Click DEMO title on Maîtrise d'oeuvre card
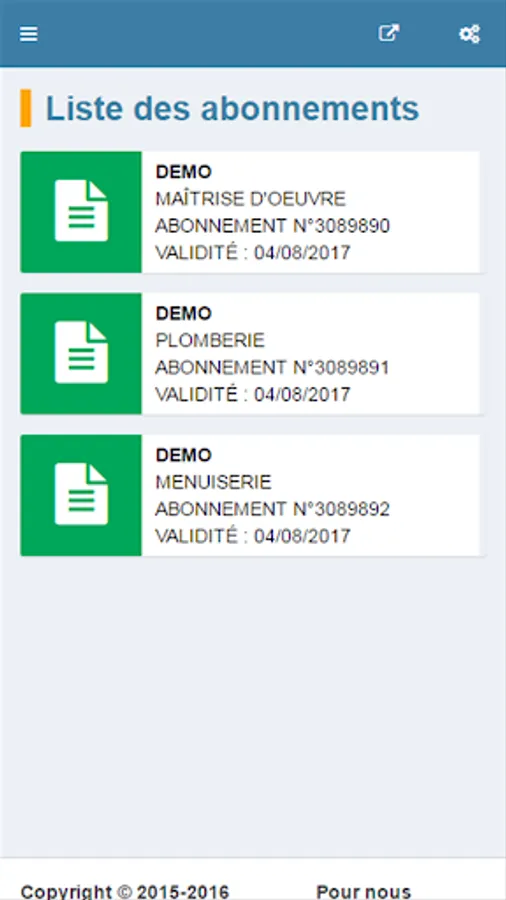Viewport: 506px width, 900px height. pos(184,172)
